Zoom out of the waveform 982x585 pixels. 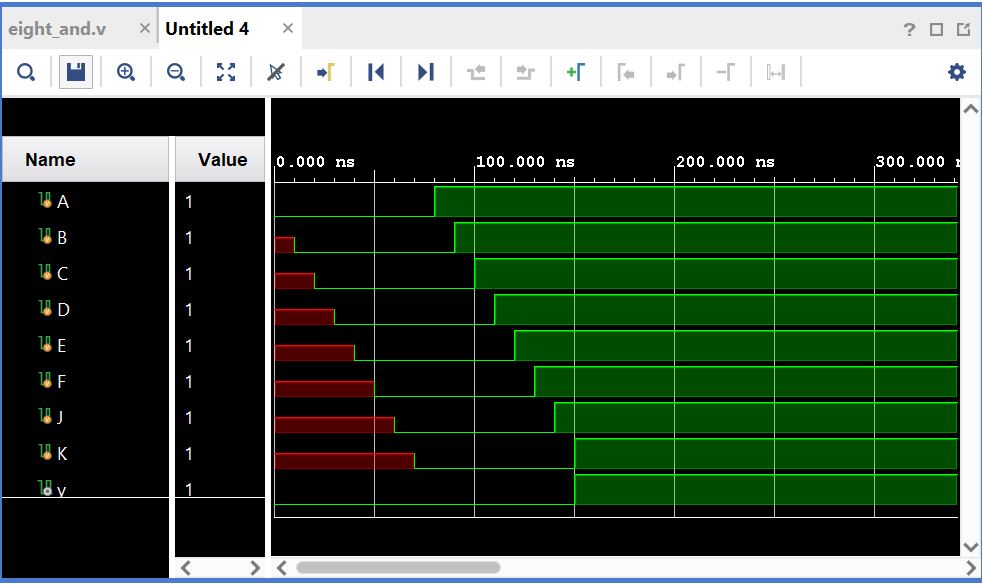coord(176,73)
